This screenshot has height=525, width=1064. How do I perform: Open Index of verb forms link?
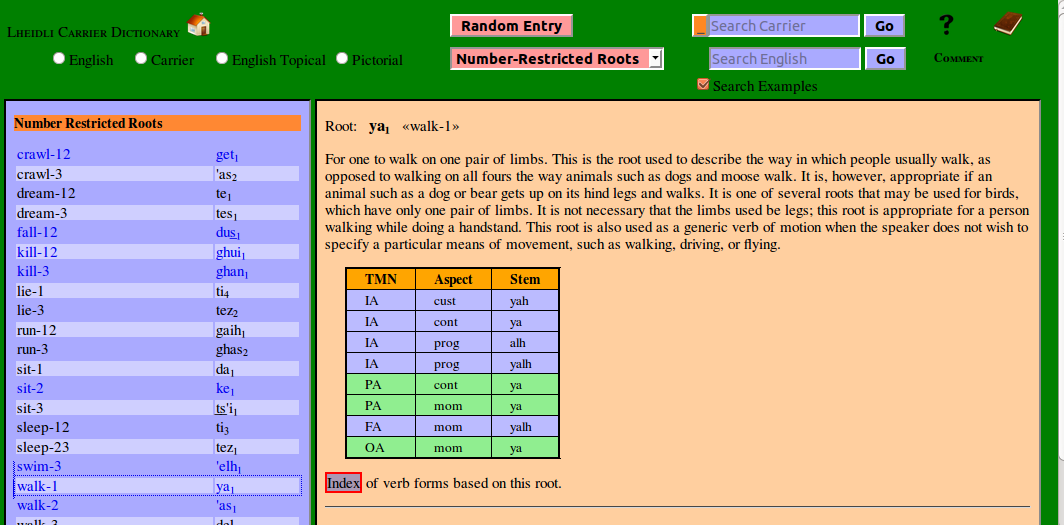pyautogui.click(x=343, y=483)
